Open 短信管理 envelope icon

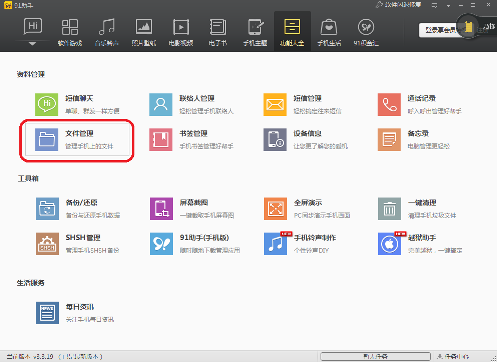[x=275, y=104]
